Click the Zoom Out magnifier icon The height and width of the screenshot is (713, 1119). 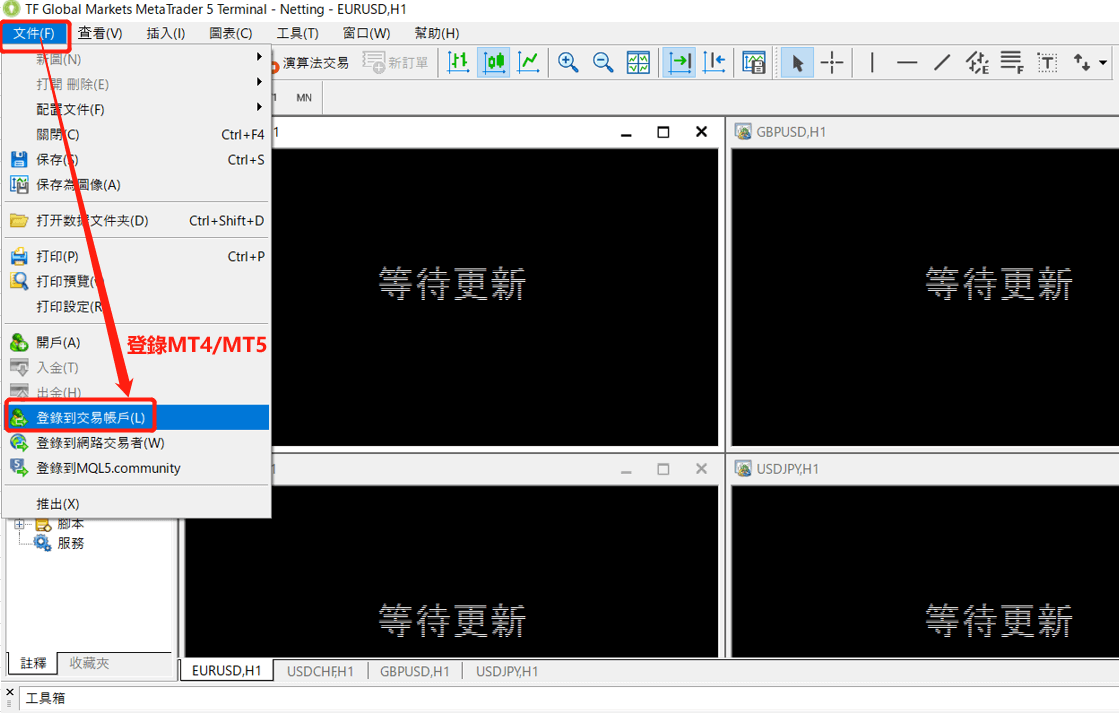point(602,62)
